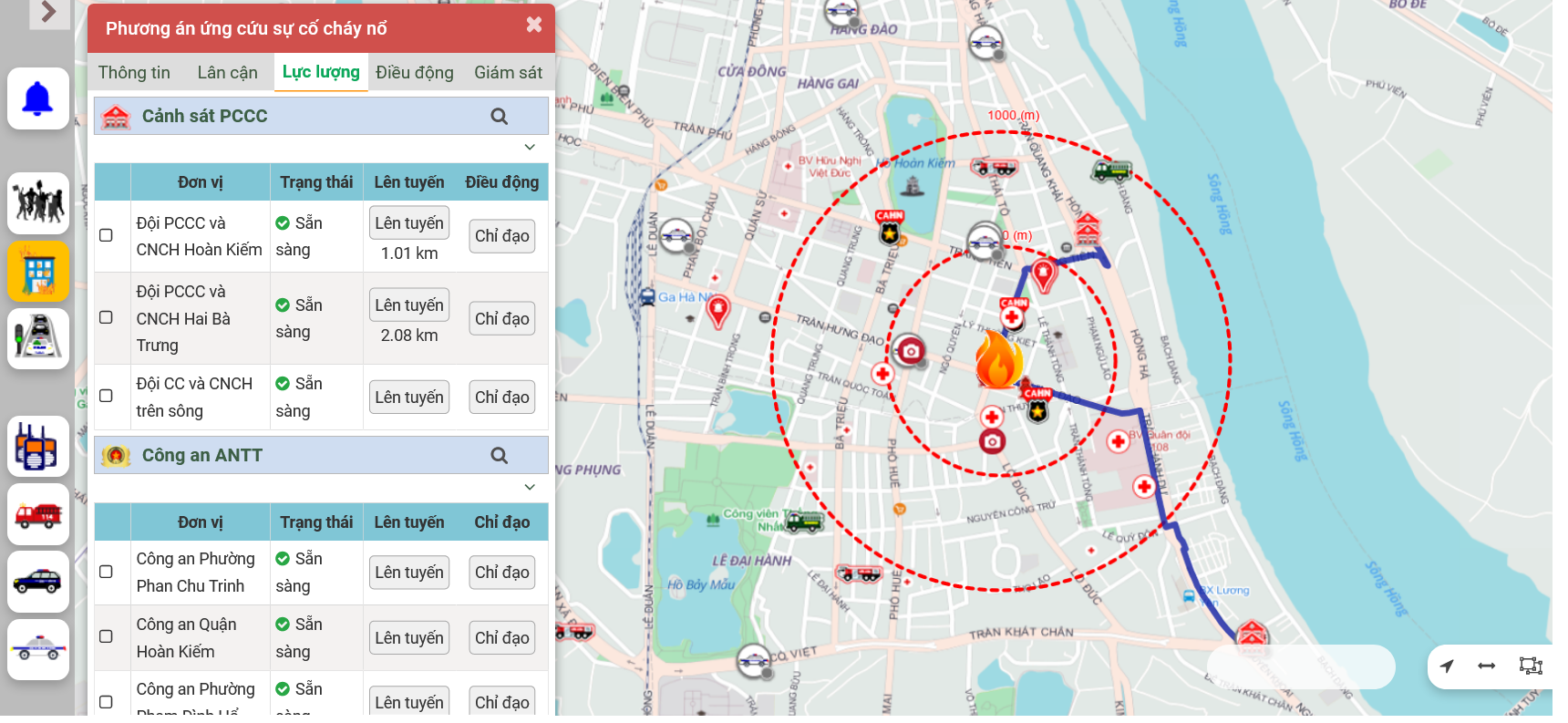Collapse the Công an ANTT list chevron
The height and width of the screenshot is (723, 1568).
coord(530,487)
